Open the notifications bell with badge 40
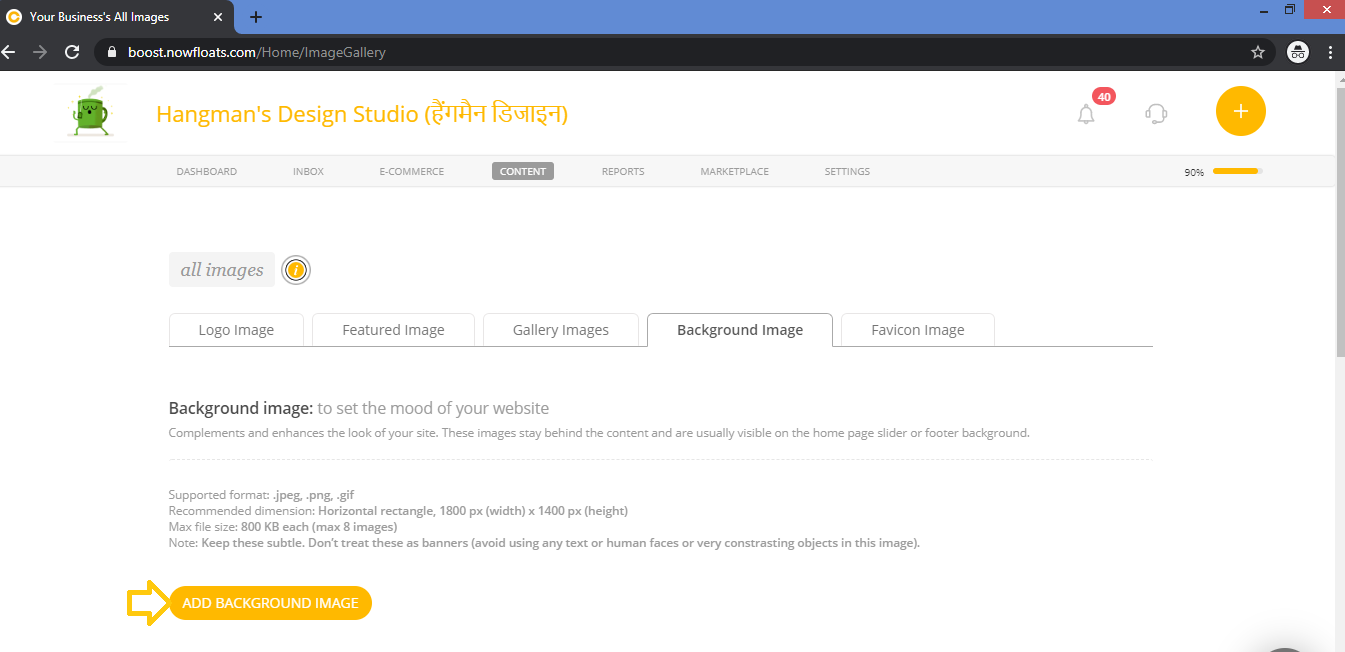Screen dimensions: 1345x652 [x=1086, y=114]
